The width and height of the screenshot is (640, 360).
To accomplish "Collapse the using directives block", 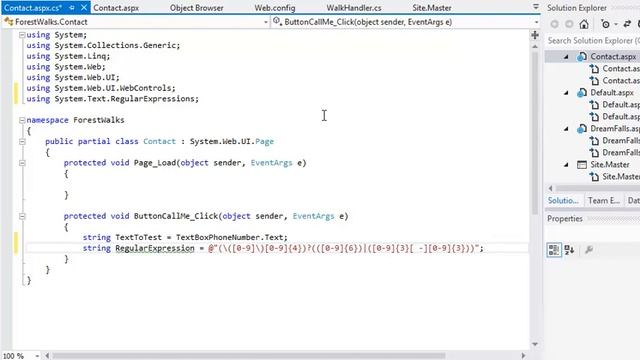I will [22, 35].
